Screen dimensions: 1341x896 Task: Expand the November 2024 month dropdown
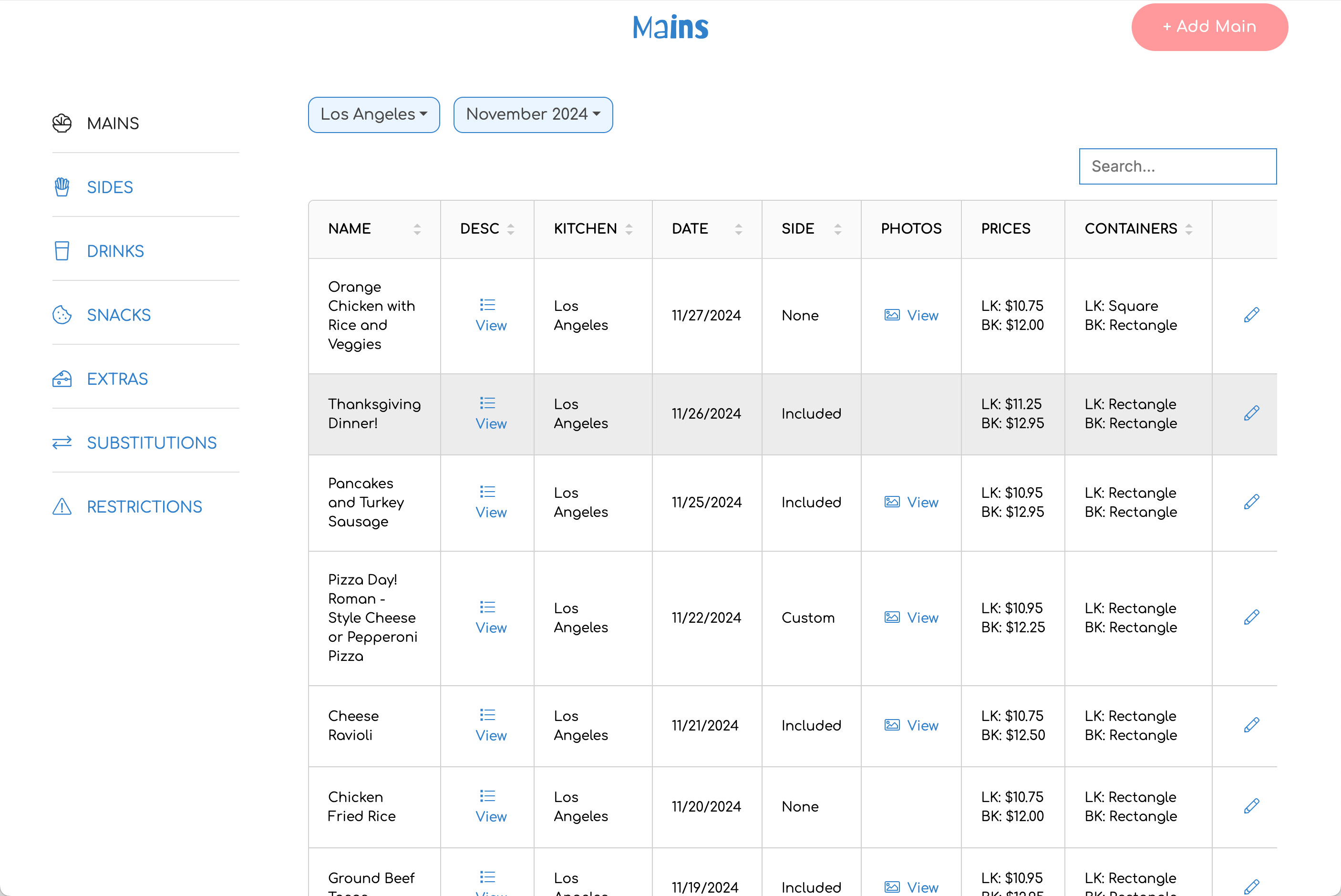533,114
